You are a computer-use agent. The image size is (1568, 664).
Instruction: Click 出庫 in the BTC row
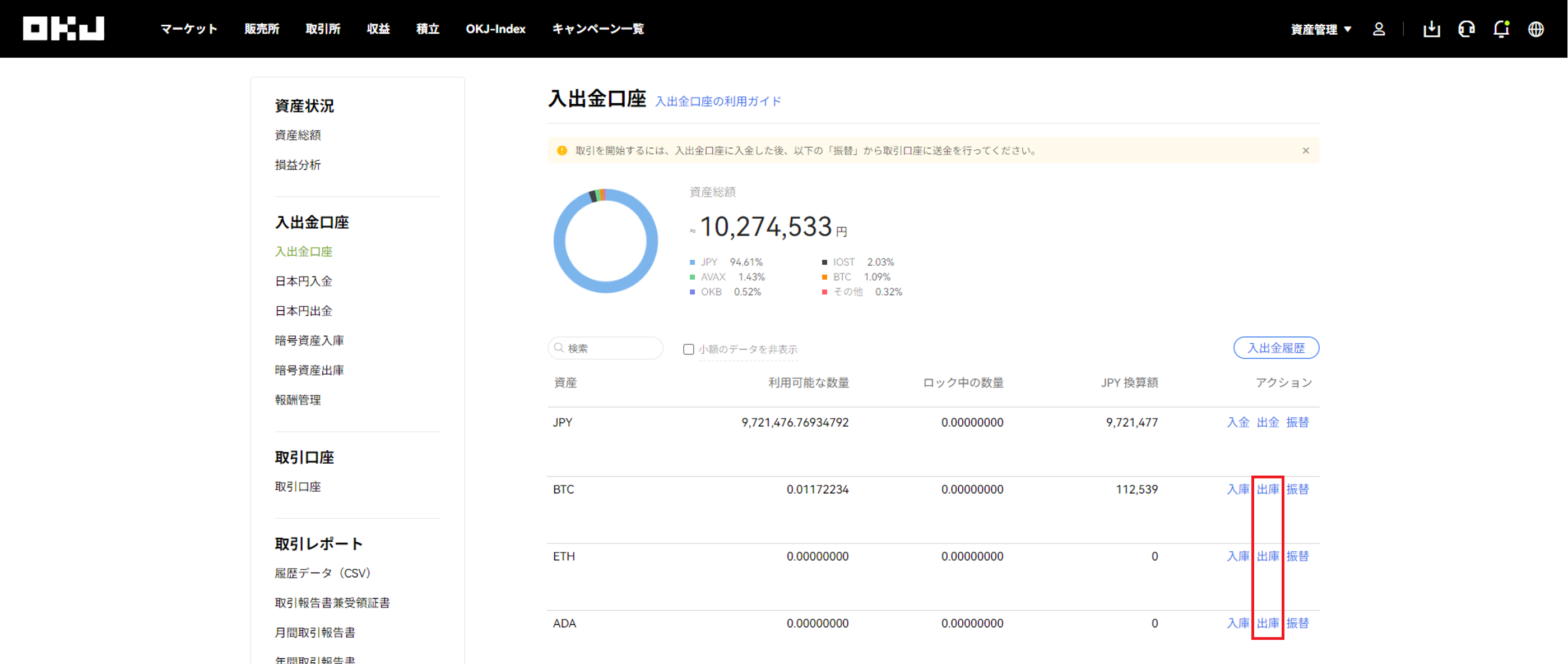point(1267,489)
